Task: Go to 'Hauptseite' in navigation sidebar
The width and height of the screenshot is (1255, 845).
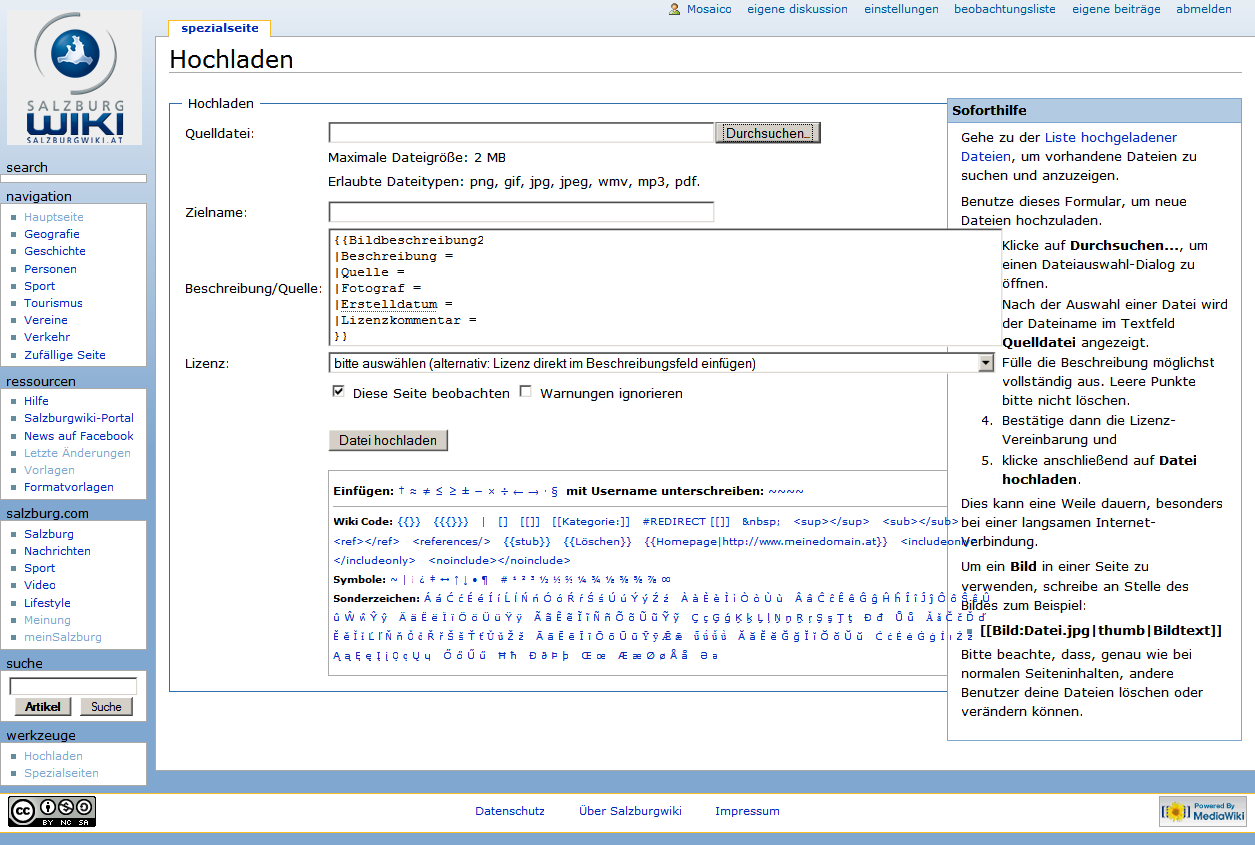Action: click(54, 217)
